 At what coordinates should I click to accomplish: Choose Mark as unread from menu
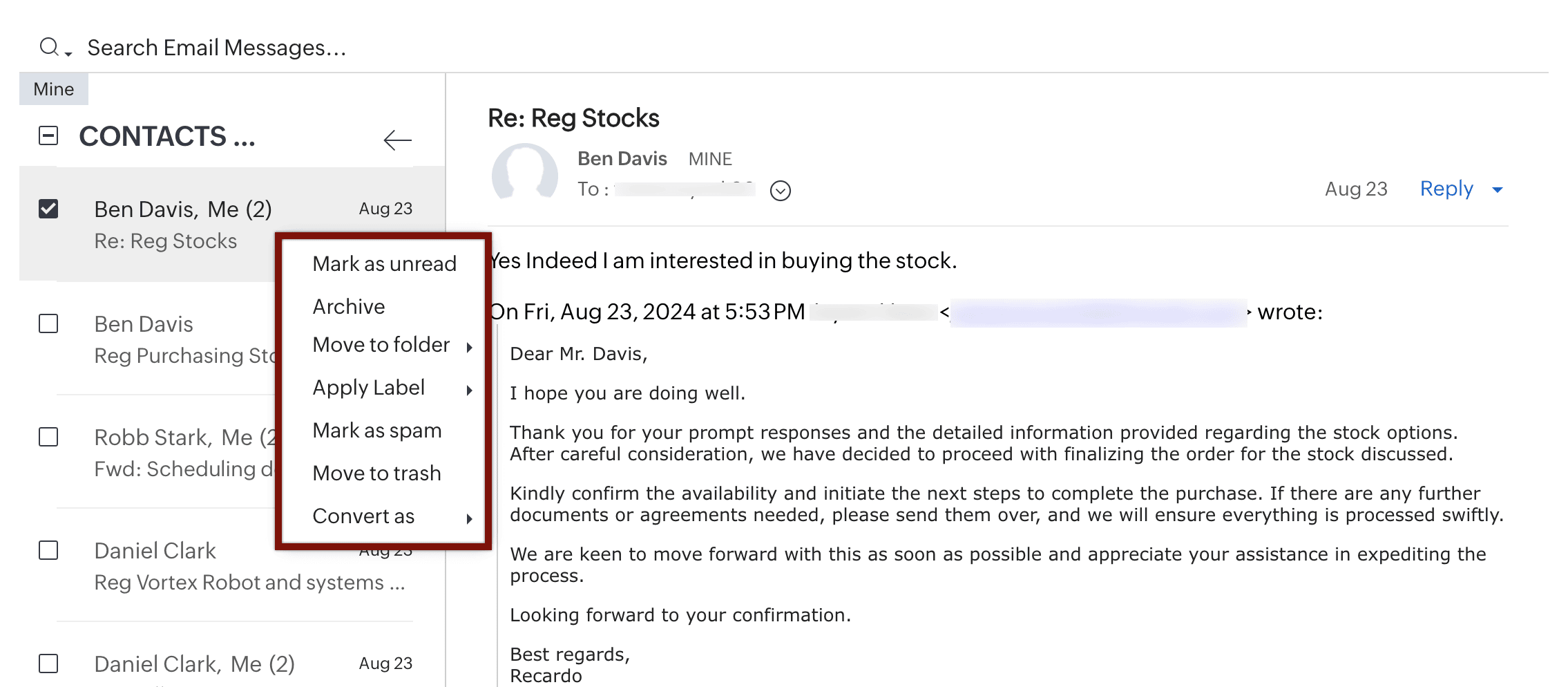(384, 263)
